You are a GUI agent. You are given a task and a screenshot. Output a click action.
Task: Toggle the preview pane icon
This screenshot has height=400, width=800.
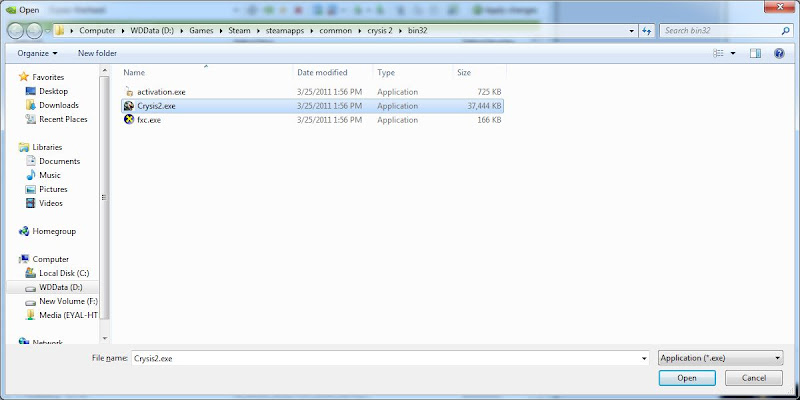[756, 53]
